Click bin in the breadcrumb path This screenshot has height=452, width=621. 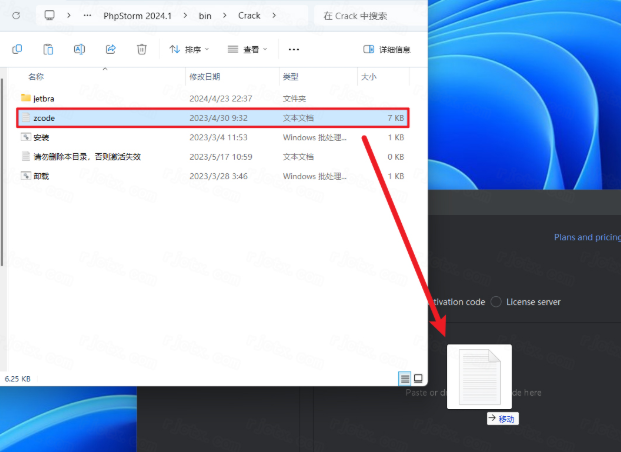coord(205,16)
